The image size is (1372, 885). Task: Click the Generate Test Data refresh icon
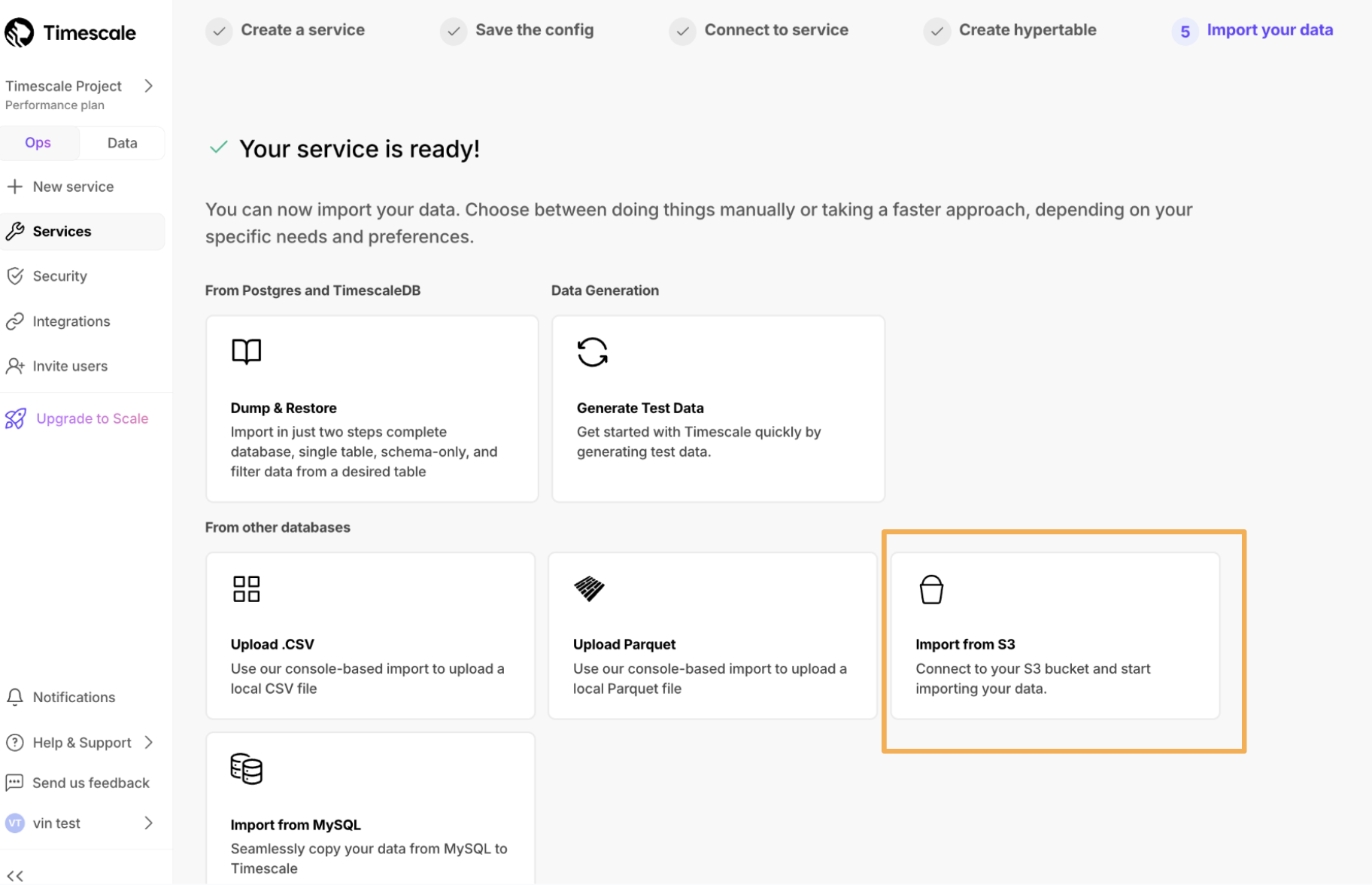pyautogui.click(x=592, y=351)
